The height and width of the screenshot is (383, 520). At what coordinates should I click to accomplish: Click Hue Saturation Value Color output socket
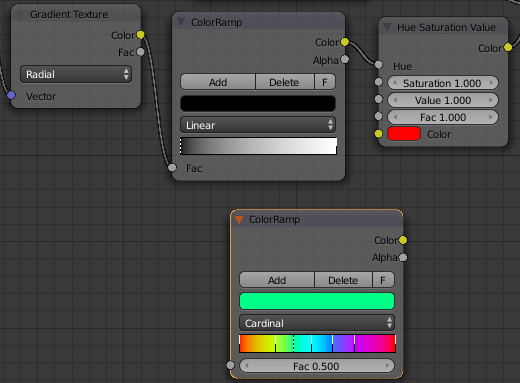pos(508,47)
